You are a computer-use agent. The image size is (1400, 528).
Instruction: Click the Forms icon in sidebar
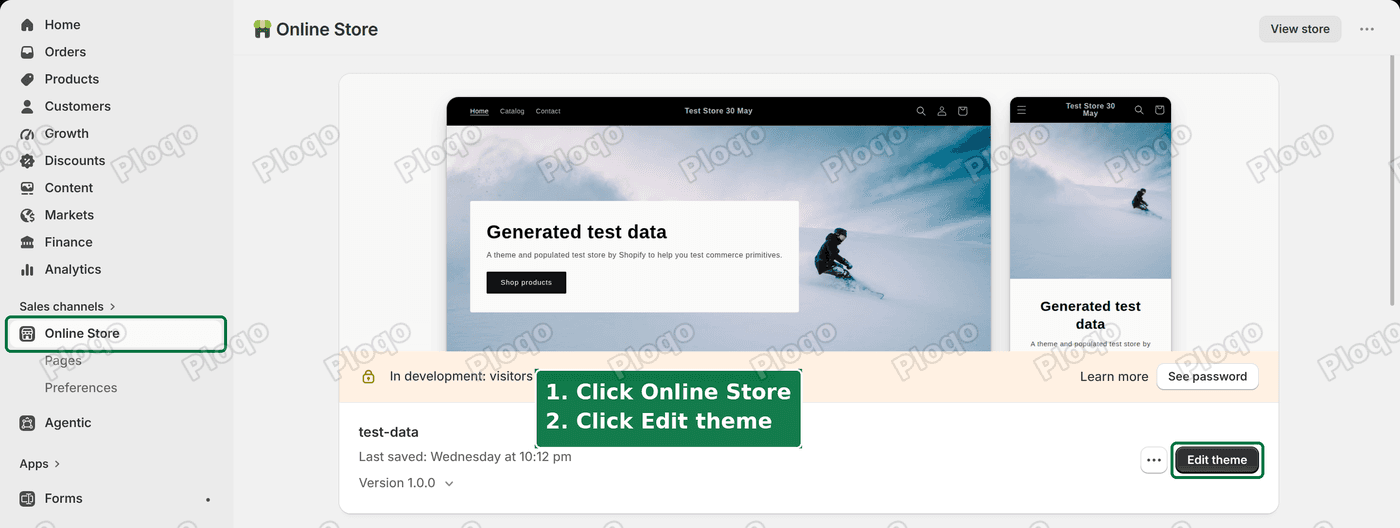pos(28,499)
